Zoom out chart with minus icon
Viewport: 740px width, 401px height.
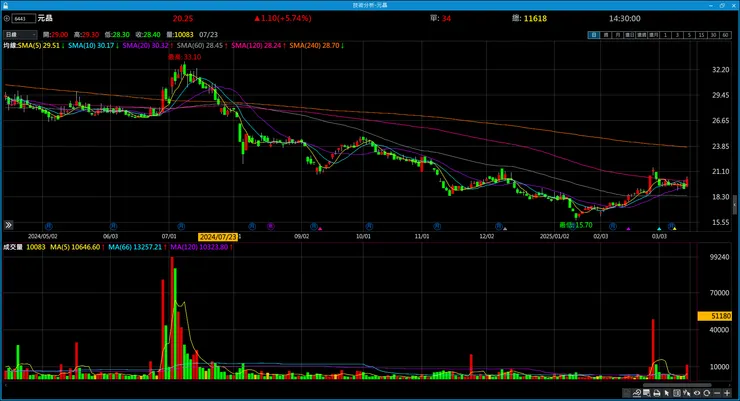point(717,393)
